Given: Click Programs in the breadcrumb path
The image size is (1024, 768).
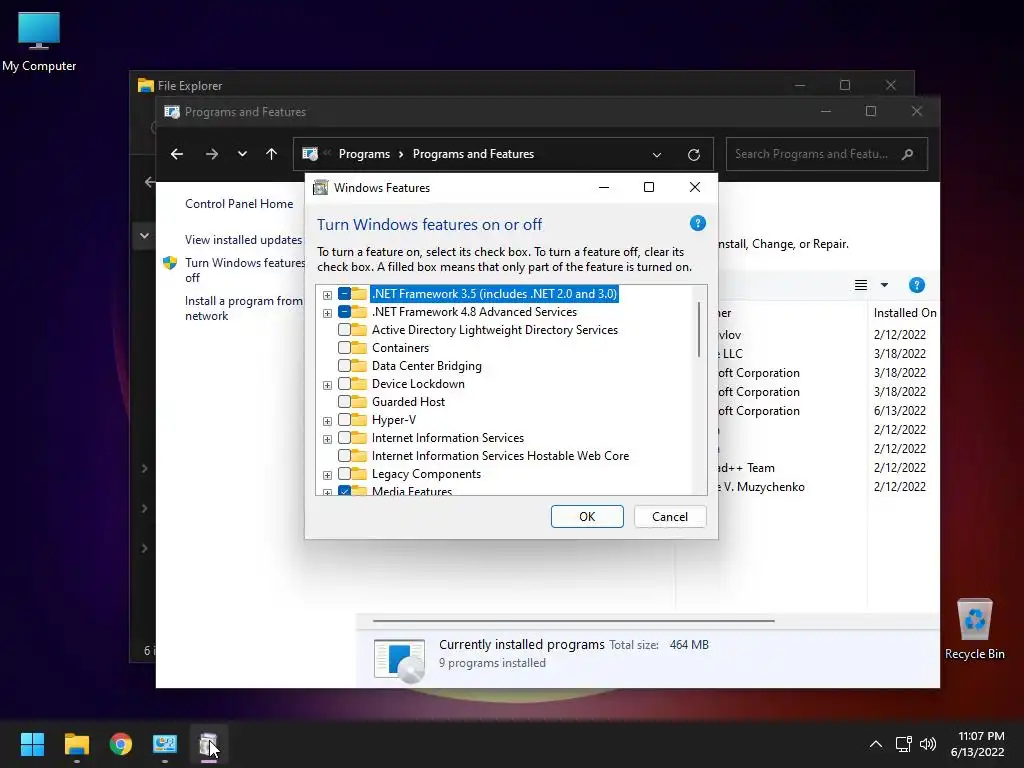Looking at the screenshot, I should click(364, 154).
